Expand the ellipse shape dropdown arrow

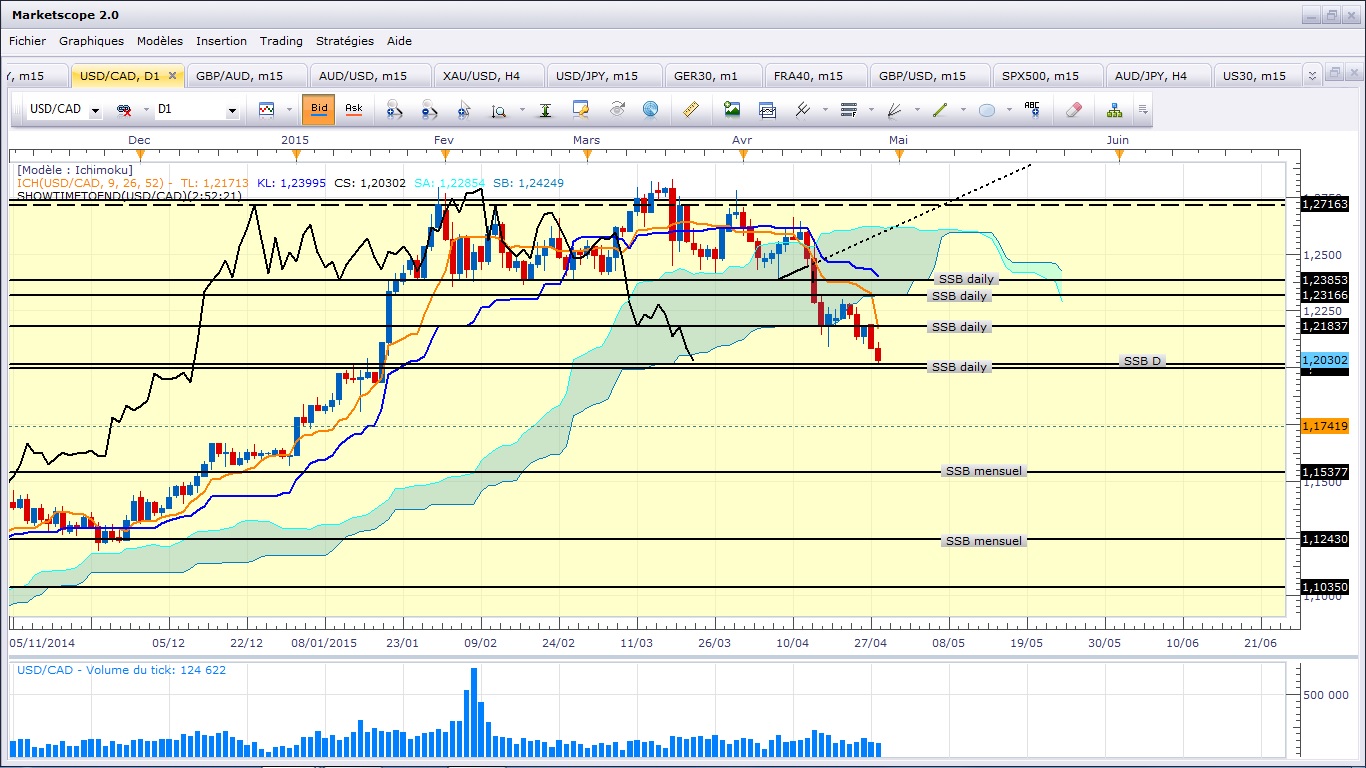(x=1009, y=110)
